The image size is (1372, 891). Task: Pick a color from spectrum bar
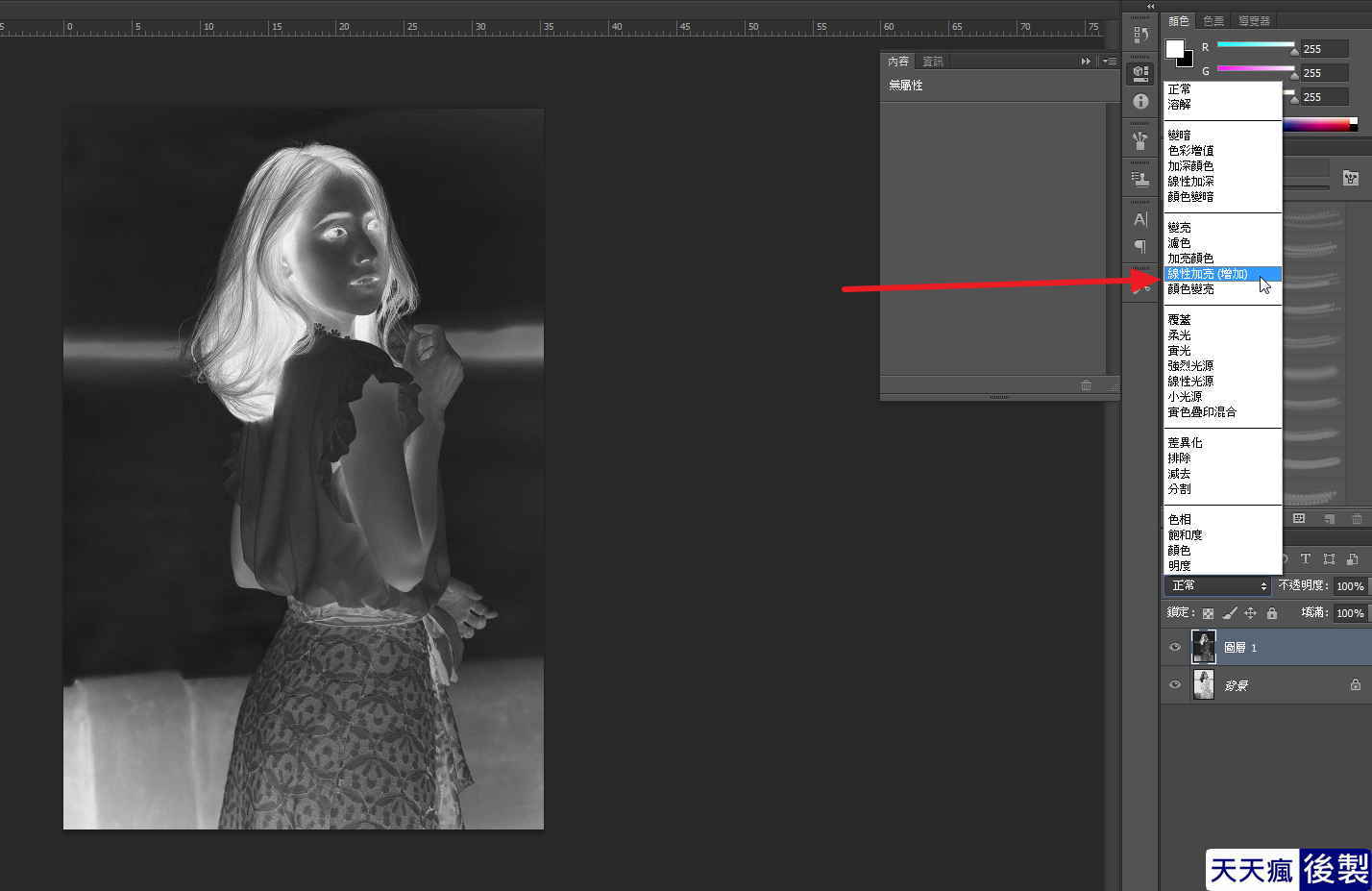pyautogui.click(x=1320, y=124)
